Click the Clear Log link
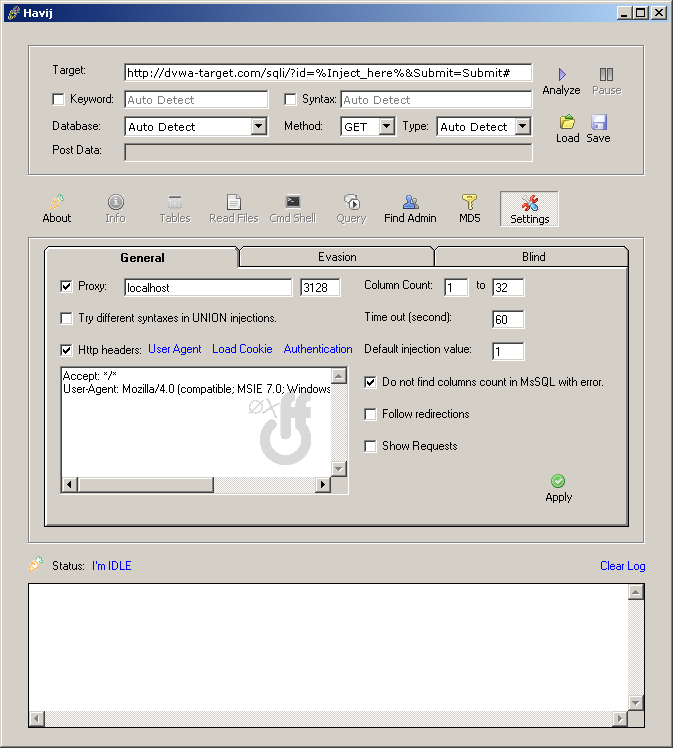673x748 pixels. [x=622, y=566]
